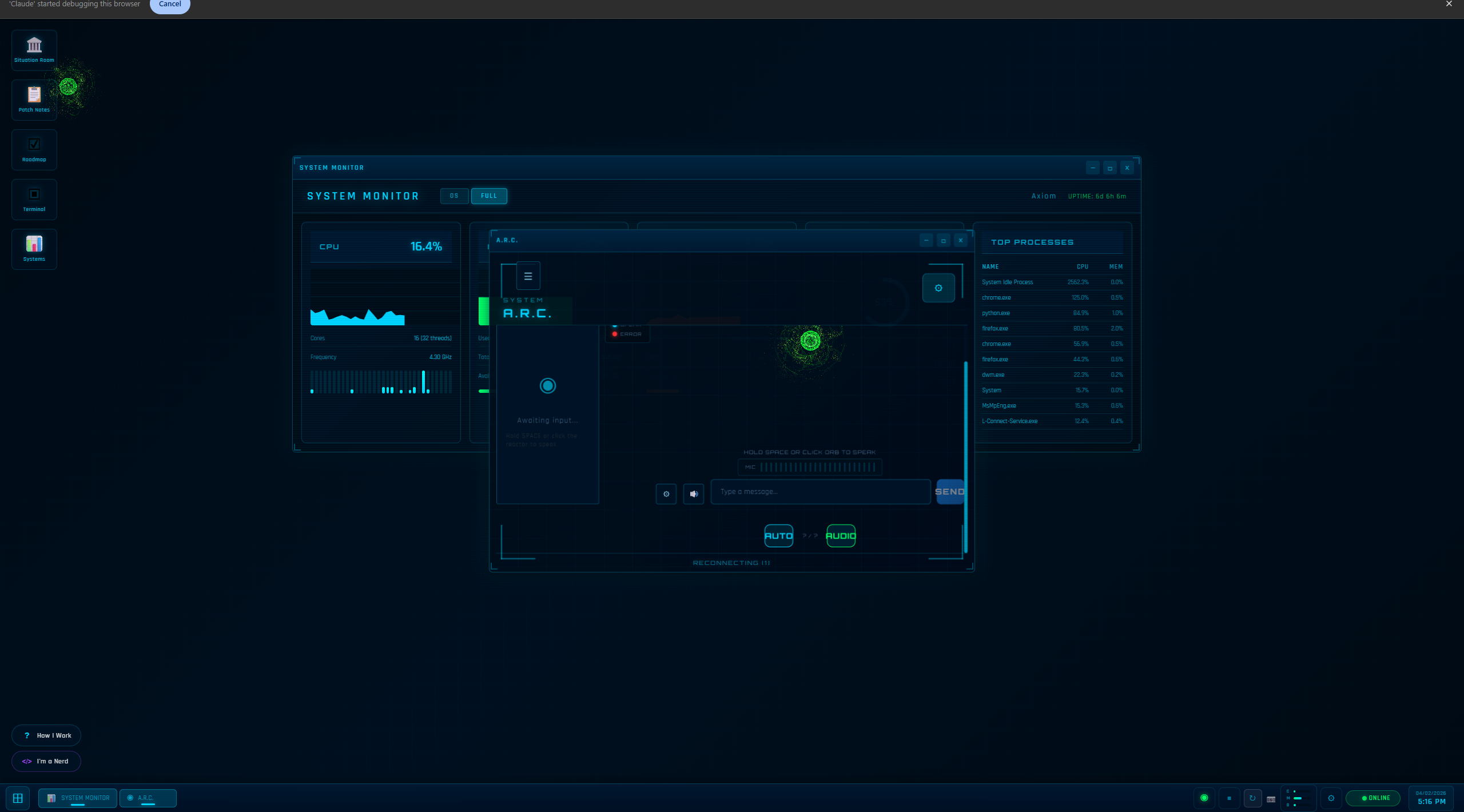Viewport: 1464px width, 812px height.
Task: Open the A.R.C. hamburger menu
Action: pos(528,276)
